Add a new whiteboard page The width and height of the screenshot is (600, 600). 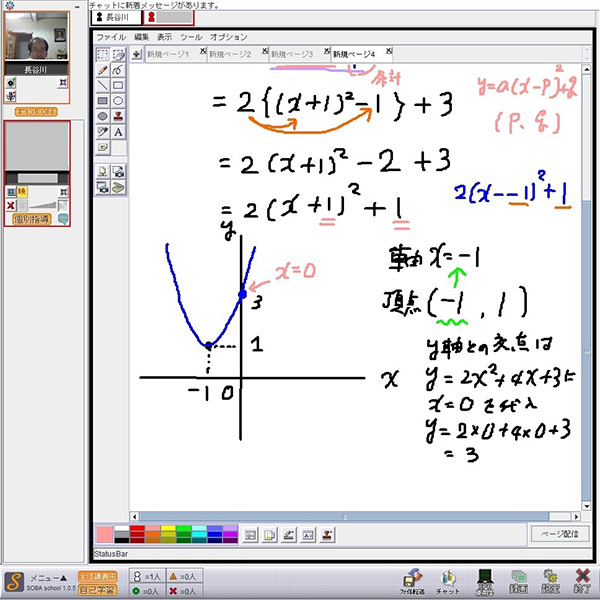coord(136,54)
